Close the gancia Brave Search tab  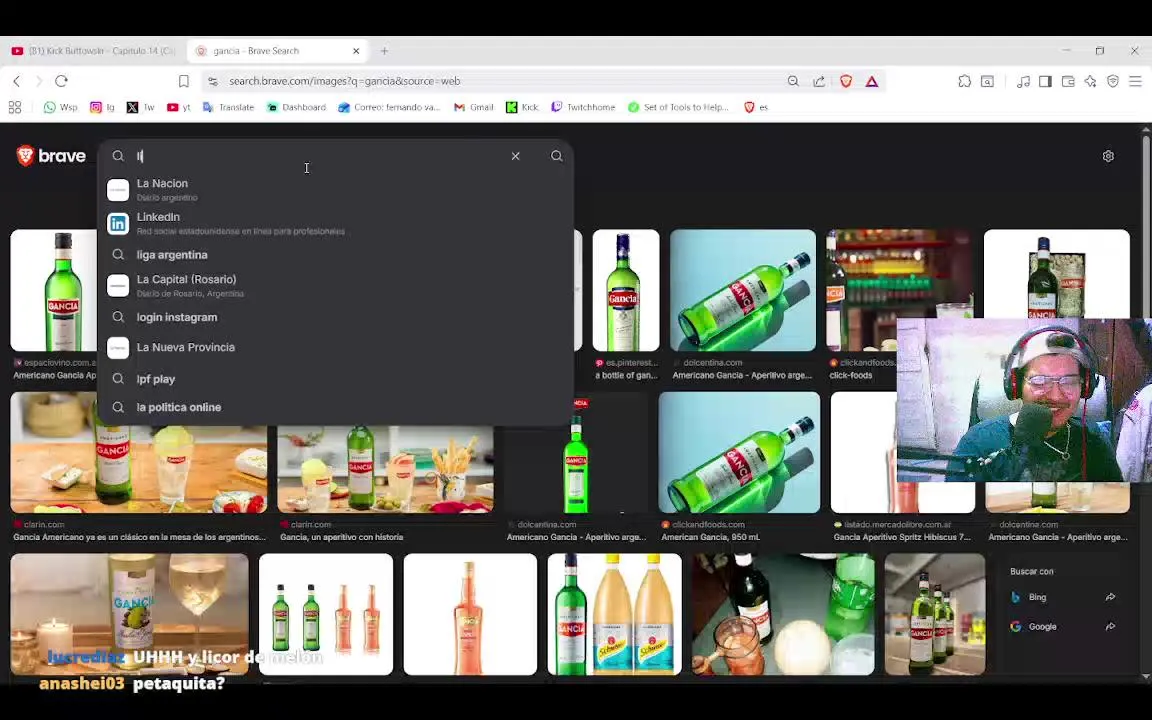click(x=356, y=51)
